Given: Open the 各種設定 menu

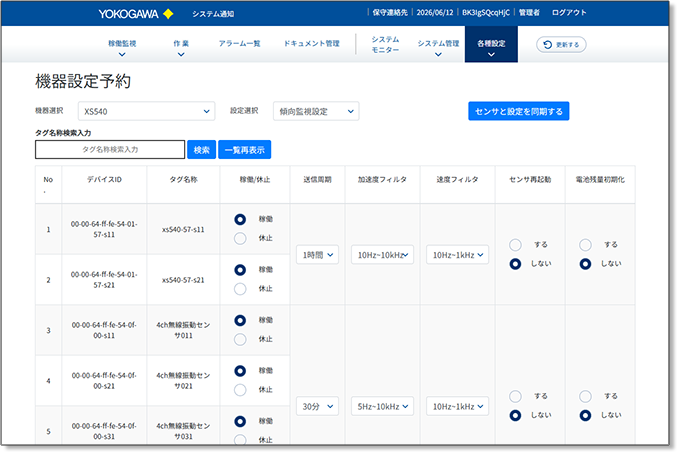Looking at the screenshot, I should [x=491, y=44].
